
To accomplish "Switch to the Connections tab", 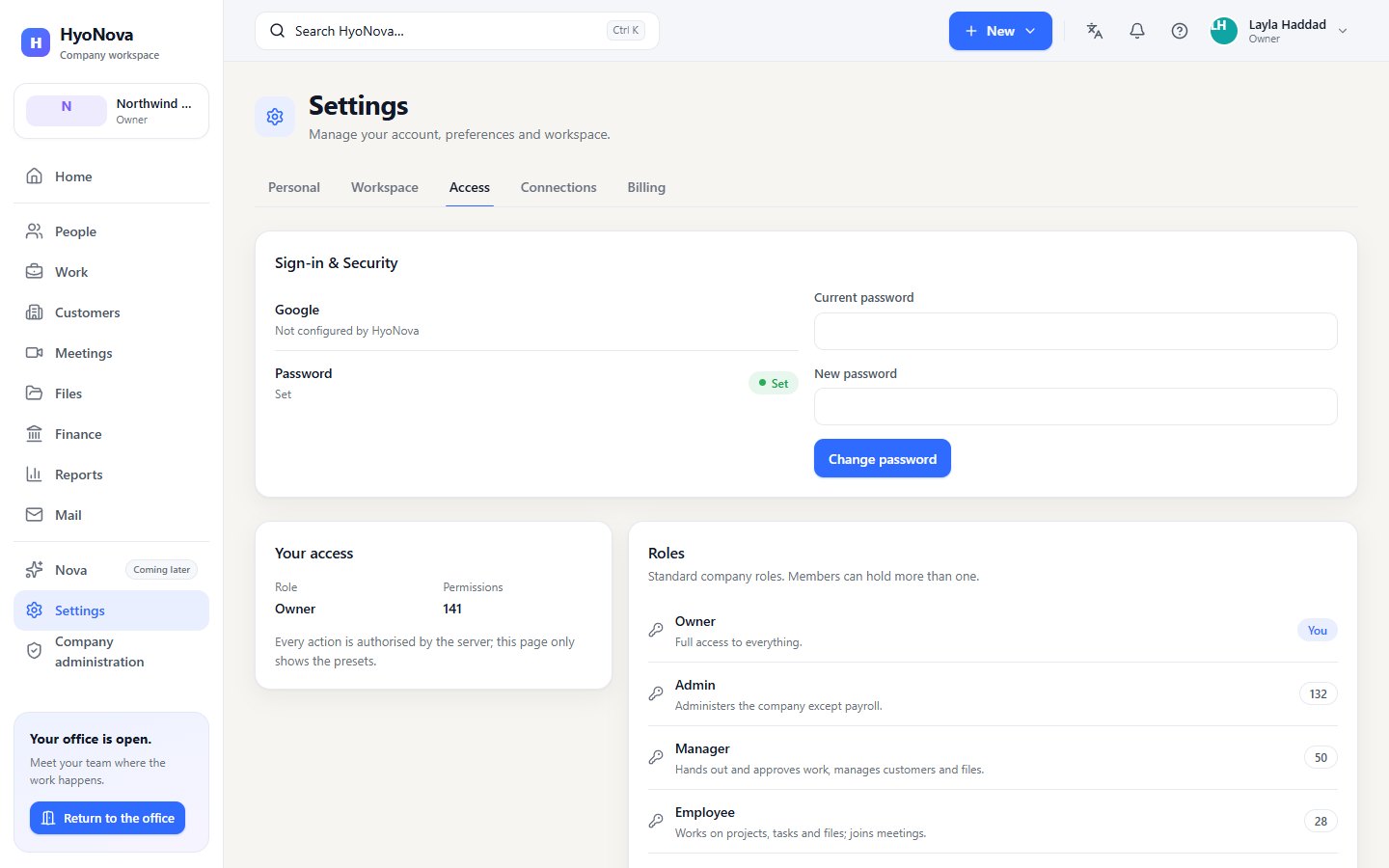I will (558, 187).
